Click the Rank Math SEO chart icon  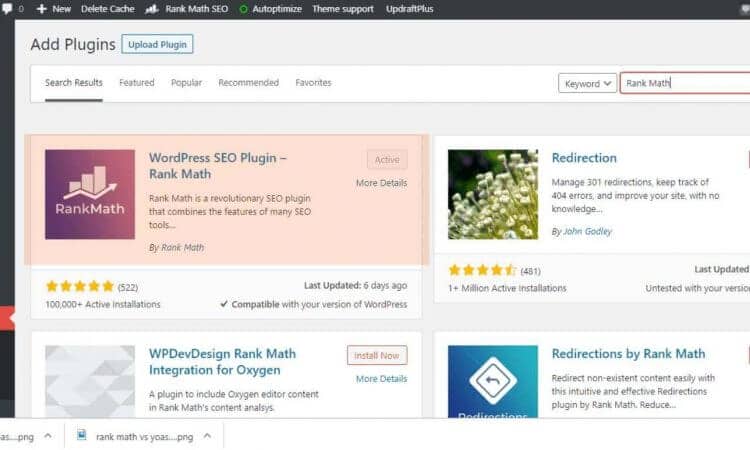(x=152, y=9)
